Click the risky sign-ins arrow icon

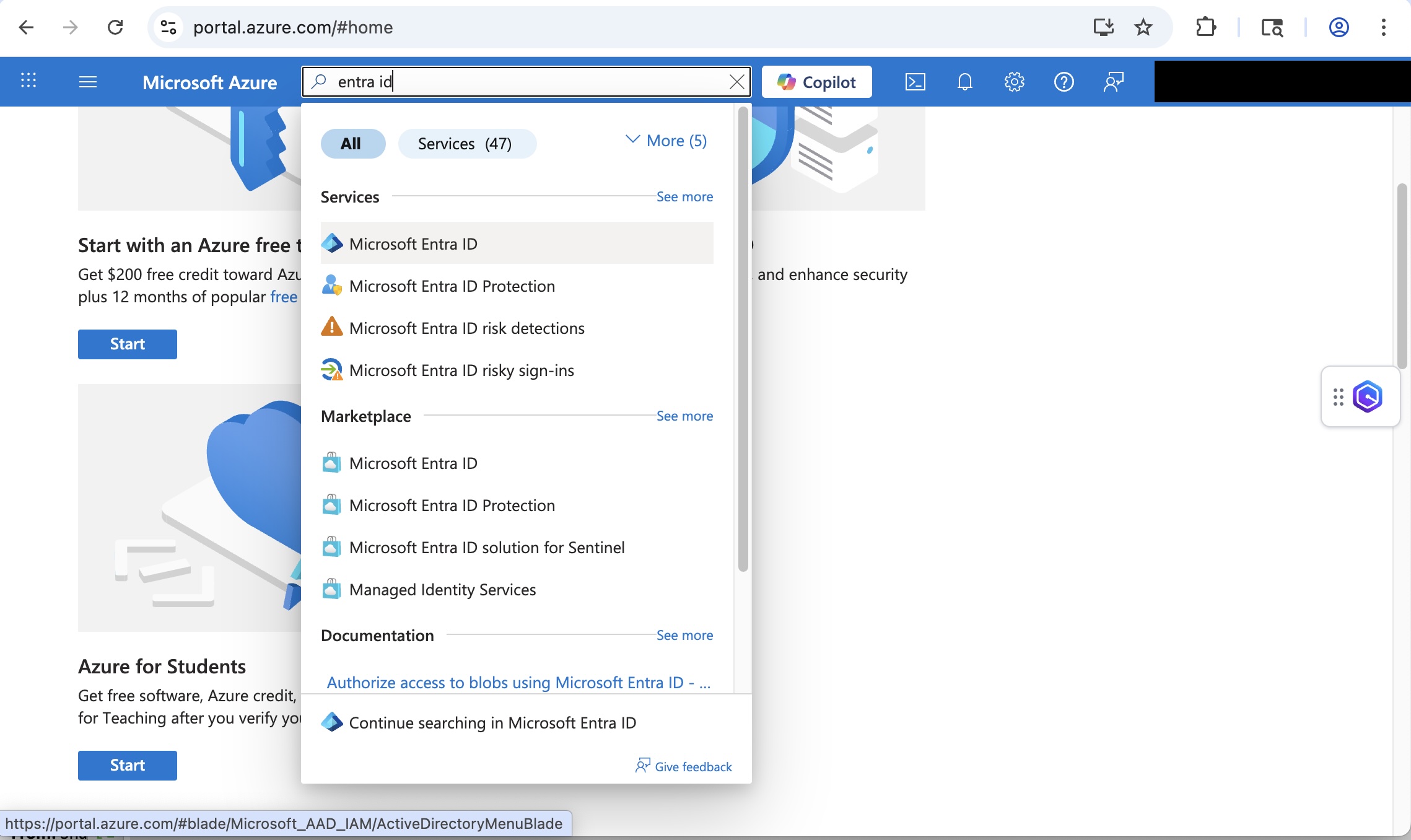(332, 370)
